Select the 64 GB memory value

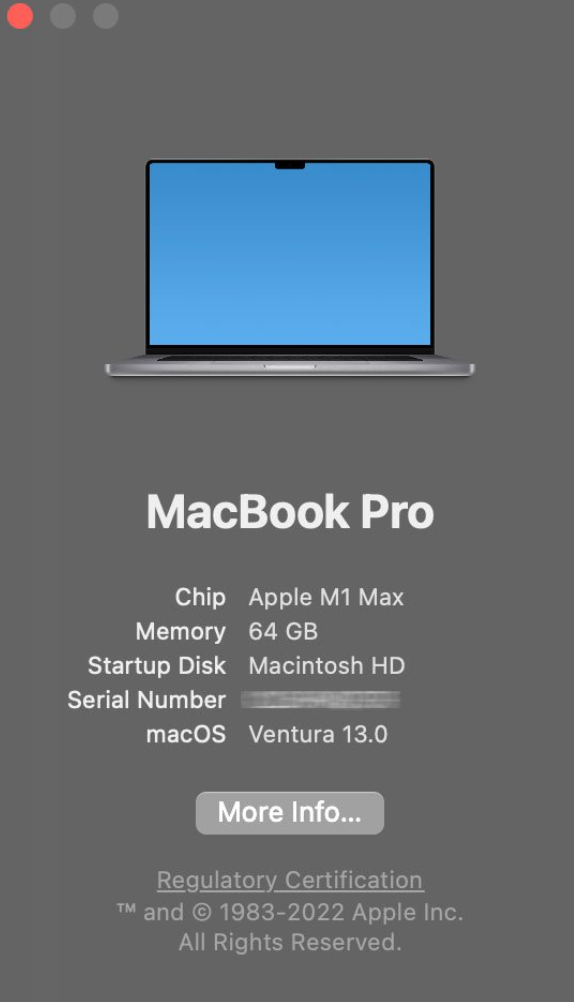click(x=283, y=631)
